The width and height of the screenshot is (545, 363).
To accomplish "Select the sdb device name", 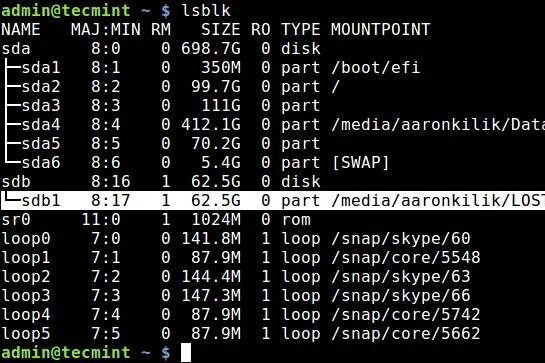I will coord(16,182).
